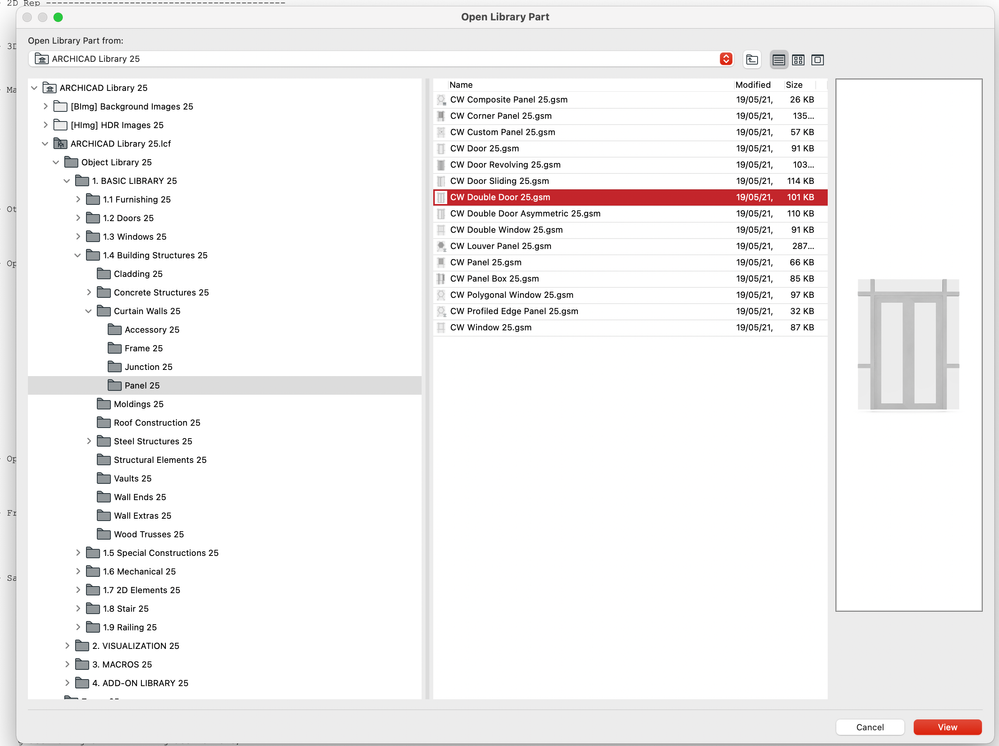Click the green zoom window button
This screenshot has height=746, width=999.
click(58, 17)
